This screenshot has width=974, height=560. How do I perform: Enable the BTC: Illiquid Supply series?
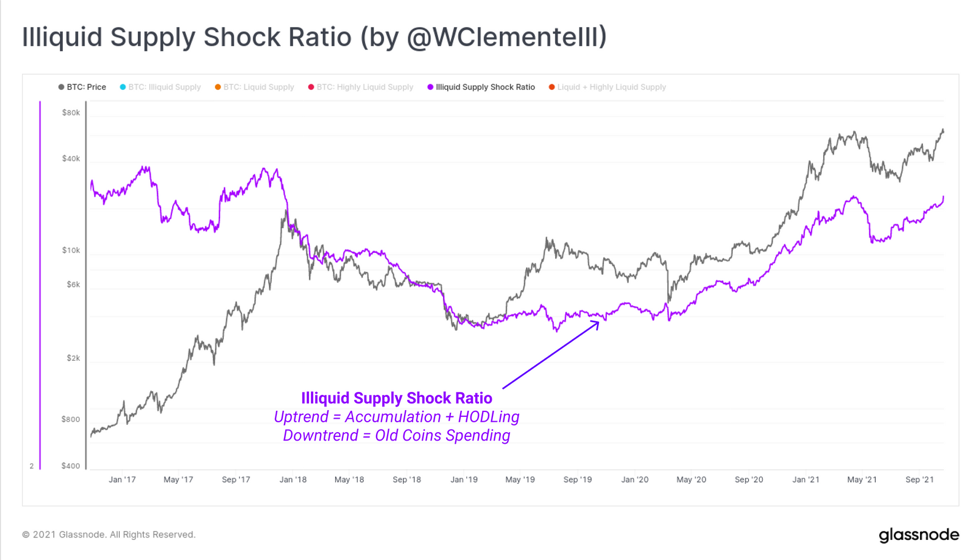(160, 87)
